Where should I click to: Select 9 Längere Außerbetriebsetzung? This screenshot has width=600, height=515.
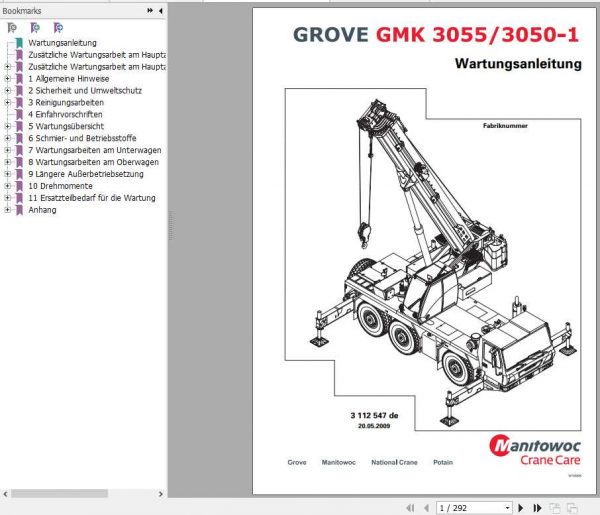86,174
